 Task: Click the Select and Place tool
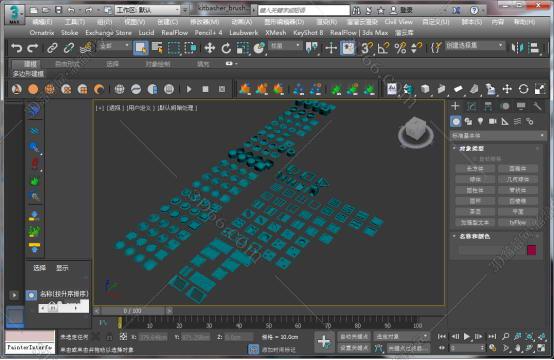click(259, 48)
